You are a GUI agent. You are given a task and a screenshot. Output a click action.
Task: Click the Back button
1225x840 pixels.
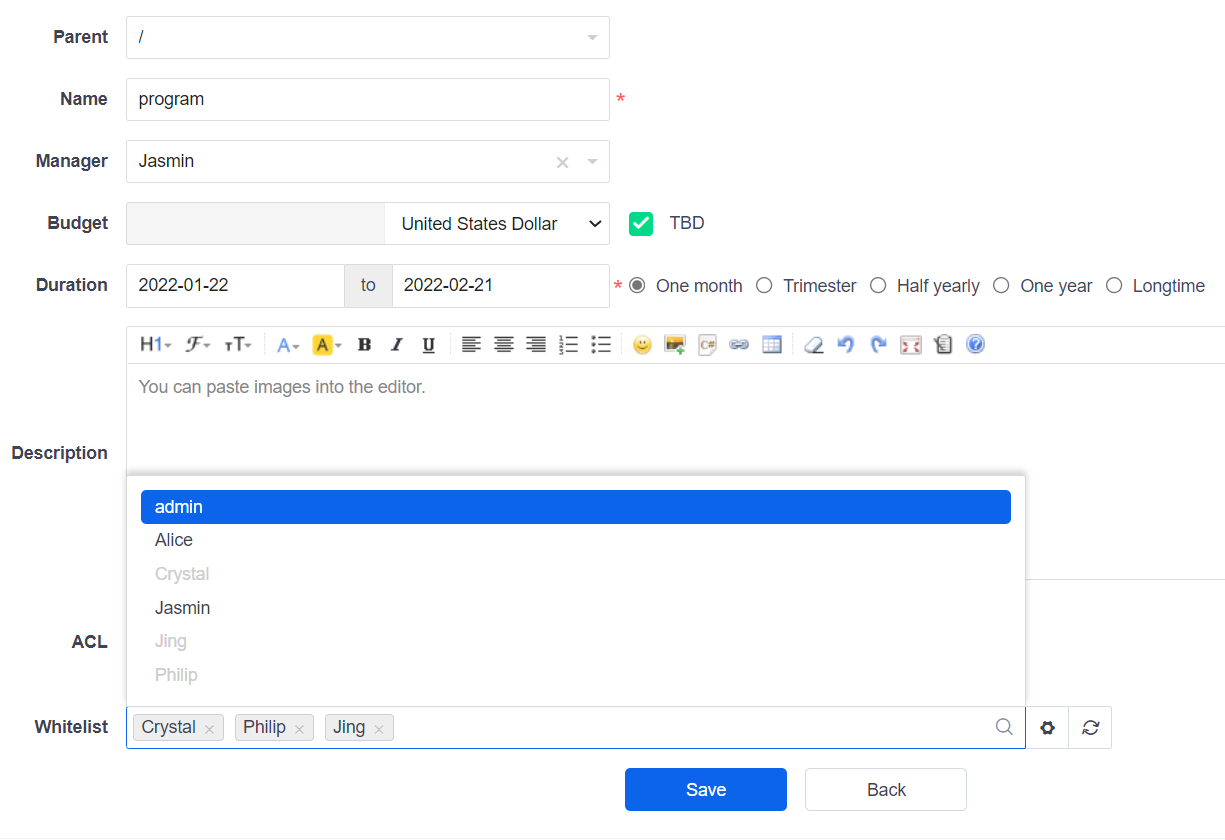click(885, 790)
